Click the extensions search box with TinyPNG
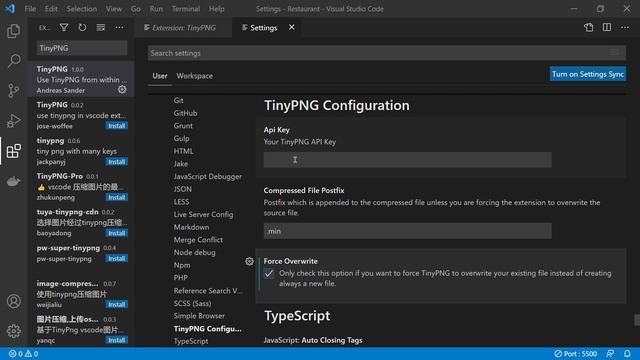Viewport: 640px width, 360px height. tap(82, 48)
